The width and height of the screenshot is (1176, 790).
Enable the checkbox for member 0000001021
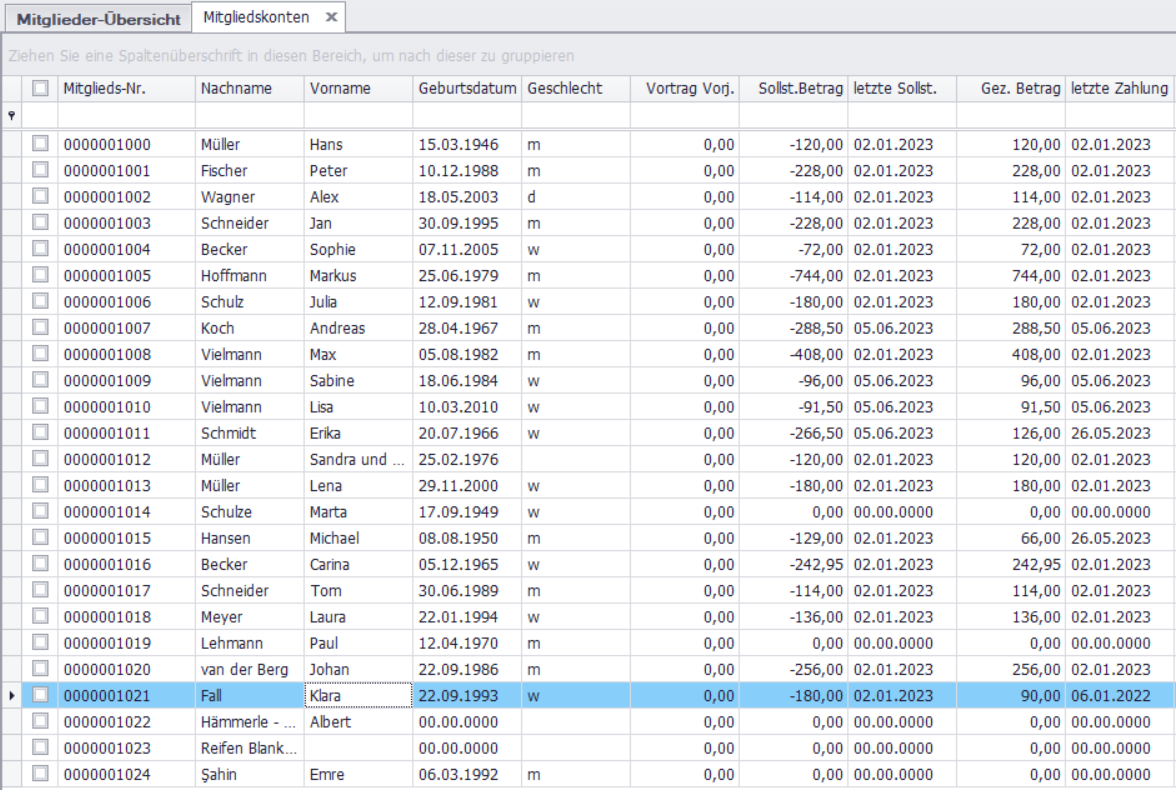40,695
